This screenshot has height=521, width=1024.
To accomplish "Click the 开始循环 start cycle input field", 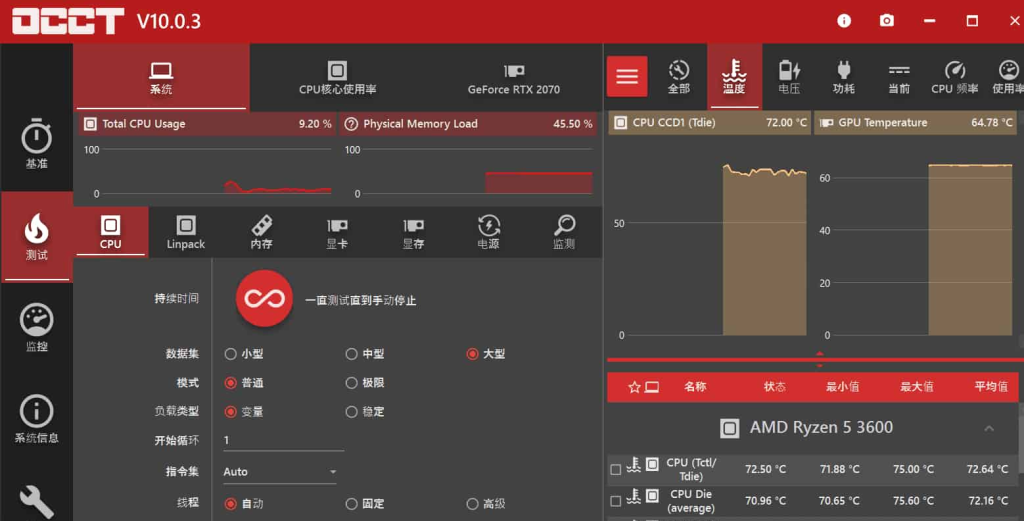I will 282,441.
